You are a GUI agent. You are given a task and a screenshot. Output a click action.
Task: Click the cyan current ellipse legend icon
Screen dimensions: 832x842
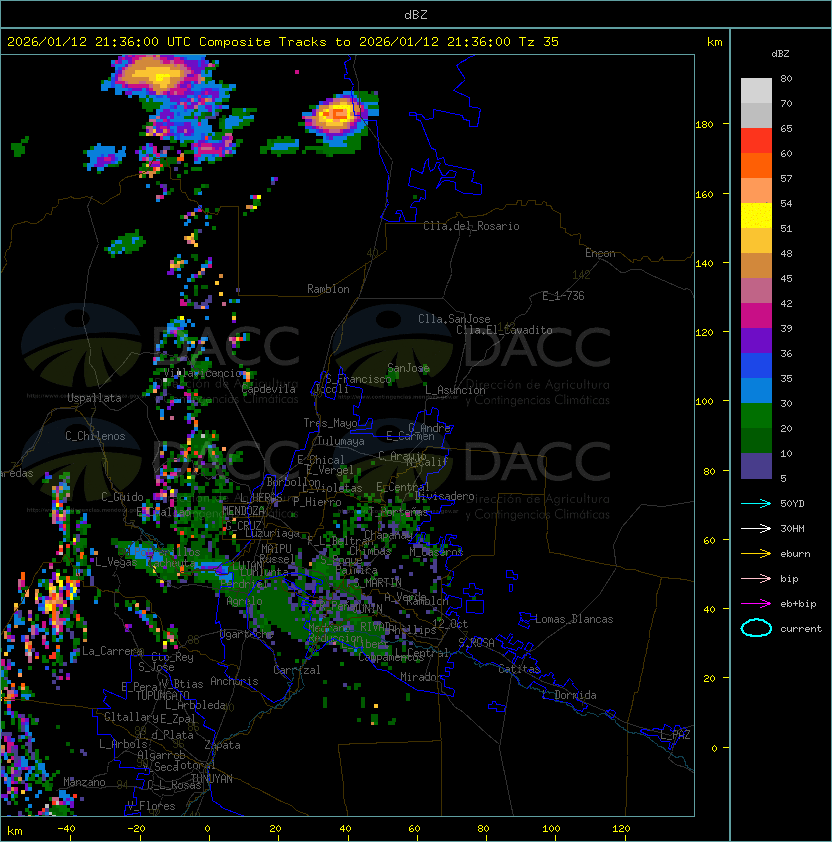tap(756, 628)
